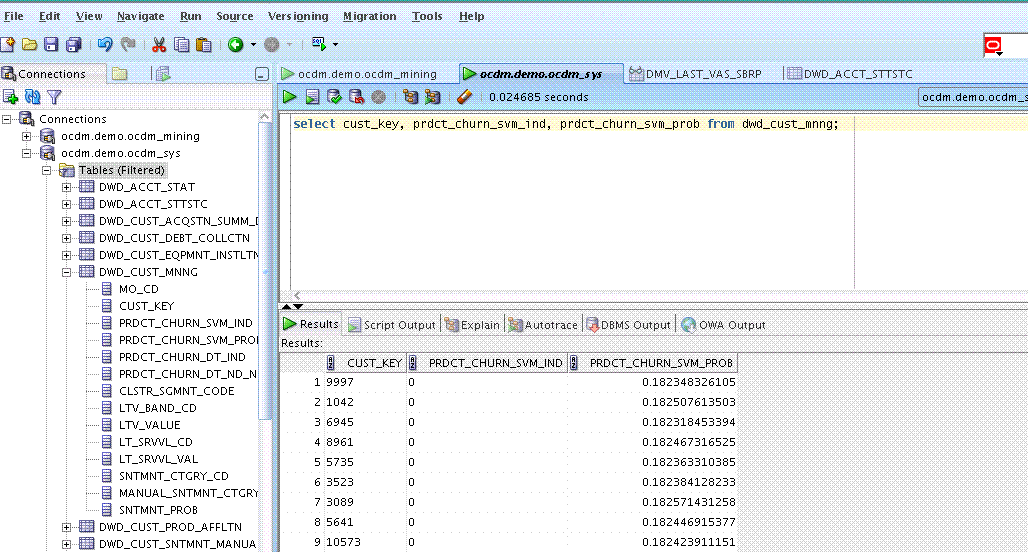
Task: Click the filter funnel icon in Connections
Action: [54, 97]
